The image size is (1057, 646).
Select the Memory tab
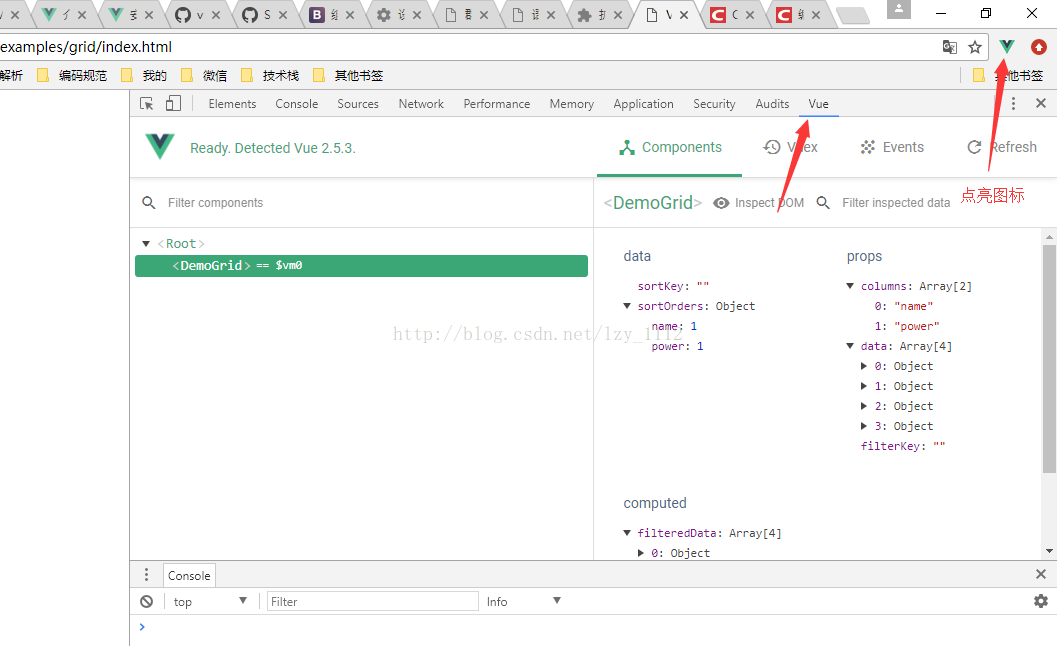(x=572, y=104)
